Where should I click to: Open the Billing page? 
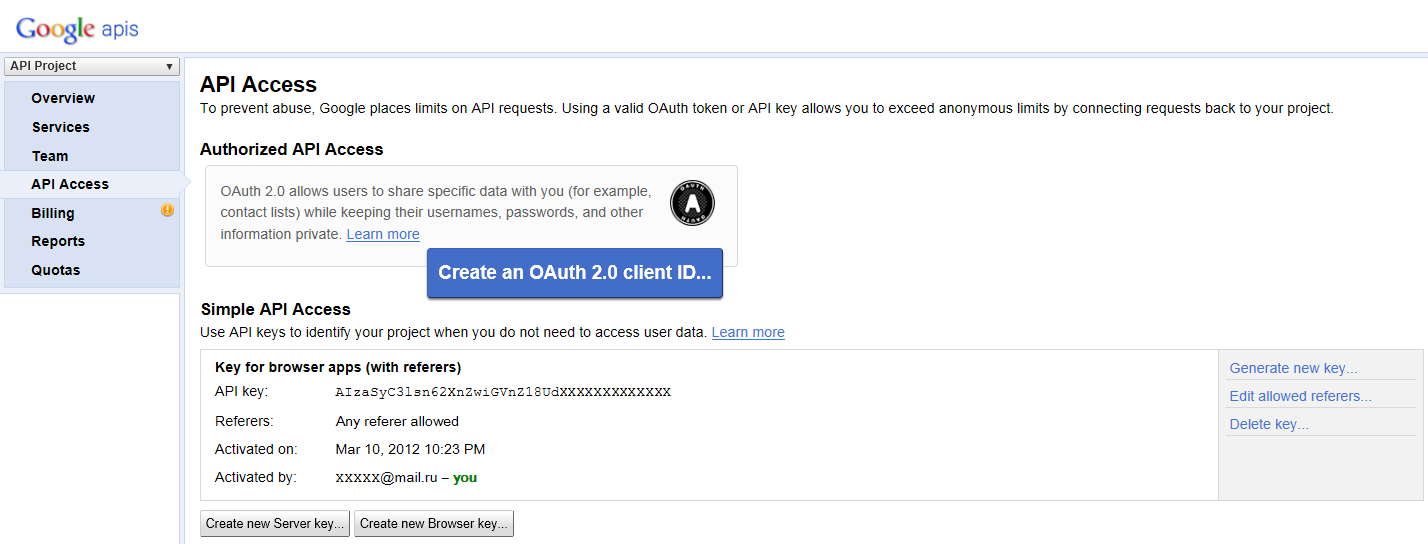53,213
